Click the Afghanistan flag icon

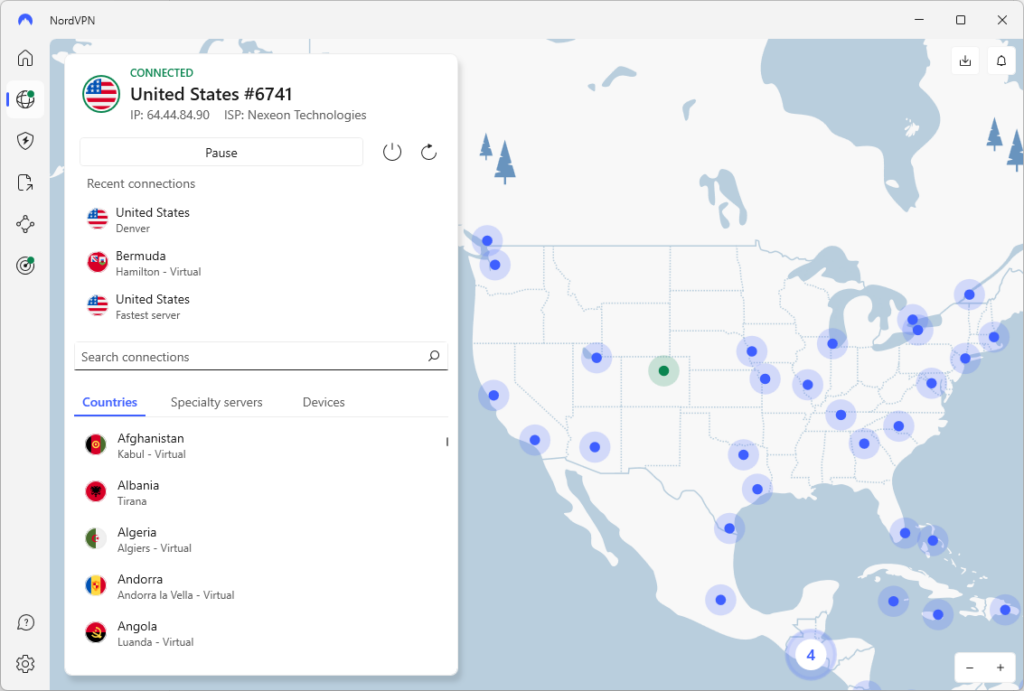click(x=96, y=445)
